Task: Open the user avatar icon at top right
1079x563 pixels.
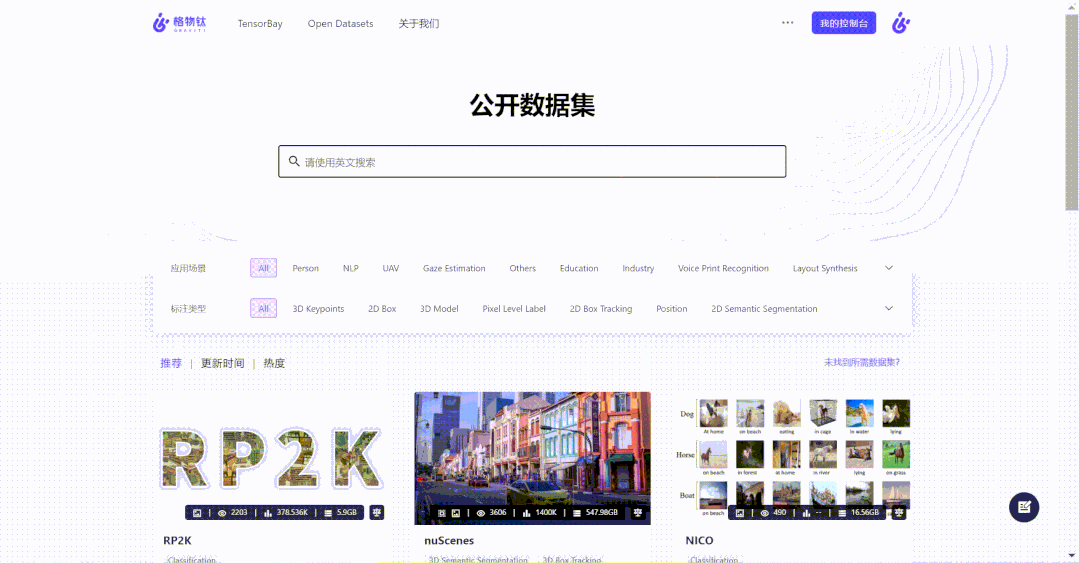Action: pos(901,23)
